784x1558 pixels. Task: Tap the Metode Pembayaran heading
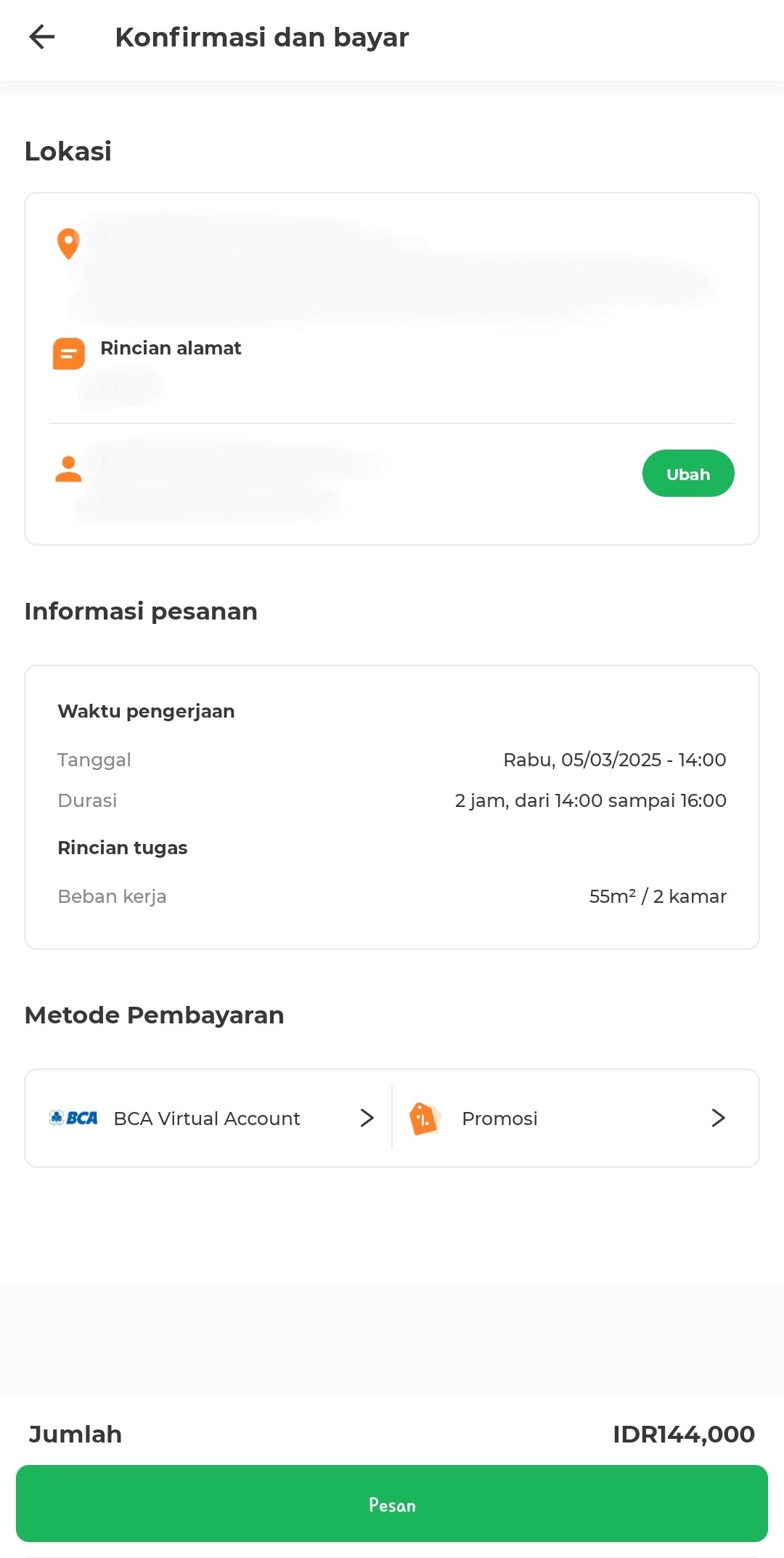[x=154, y=1015]
